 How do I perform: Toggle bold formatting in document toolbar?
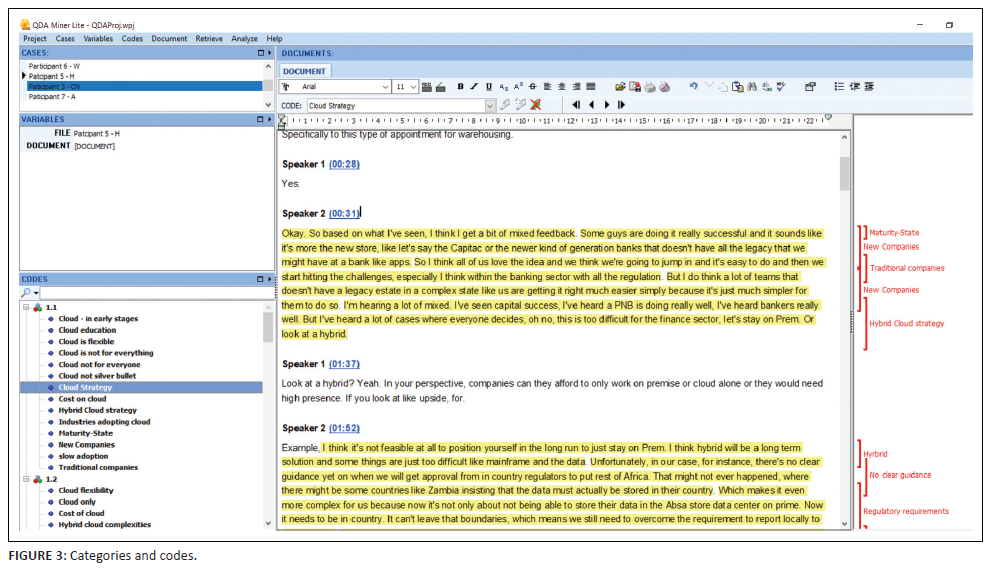pyautogui.click(x=460, y=87)
